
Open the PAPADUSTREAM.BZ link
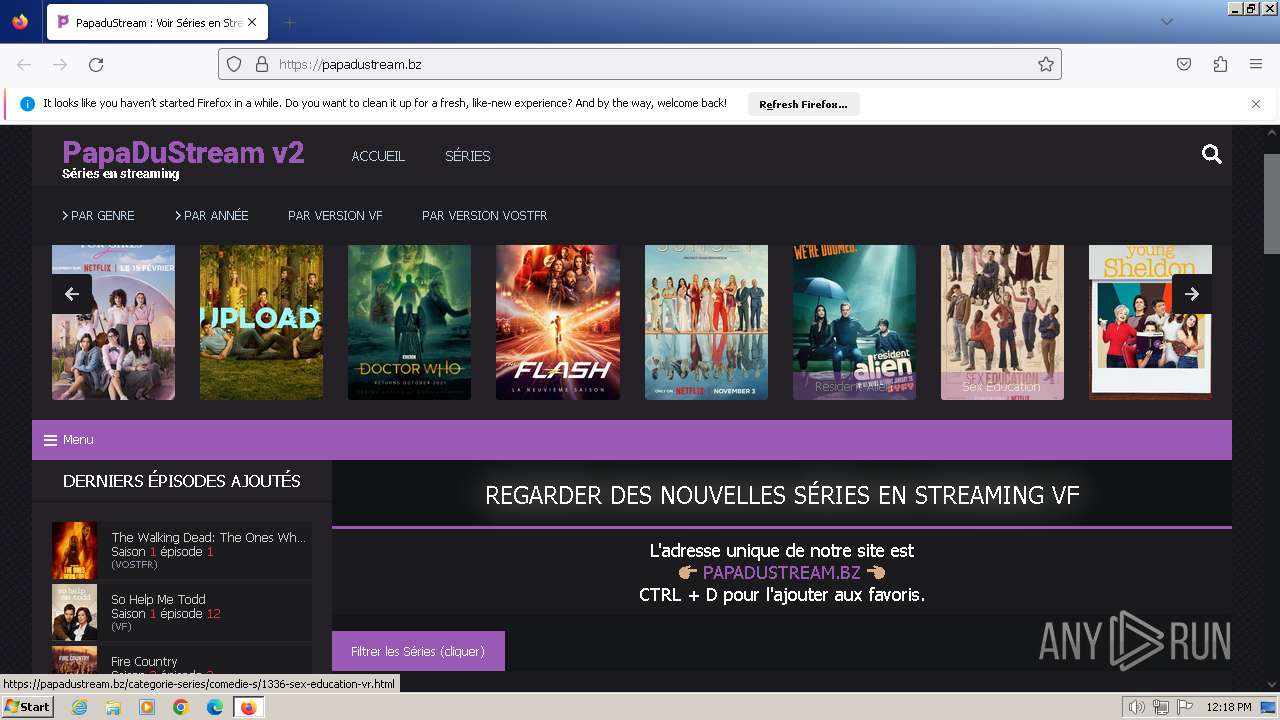tap(781, 573)
